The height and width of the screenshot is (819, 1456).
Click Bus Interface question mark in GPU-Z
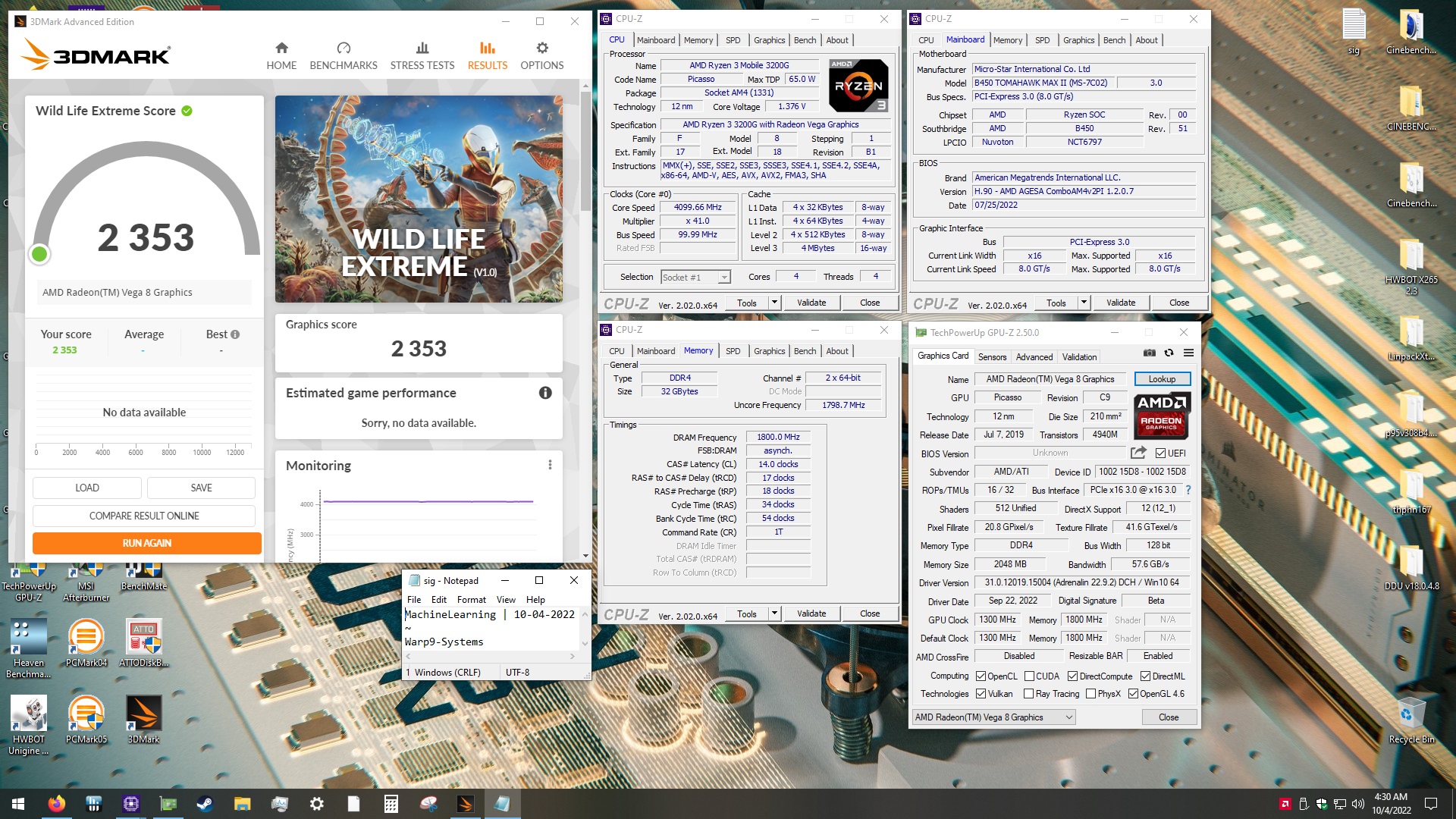coord(1188,490)
